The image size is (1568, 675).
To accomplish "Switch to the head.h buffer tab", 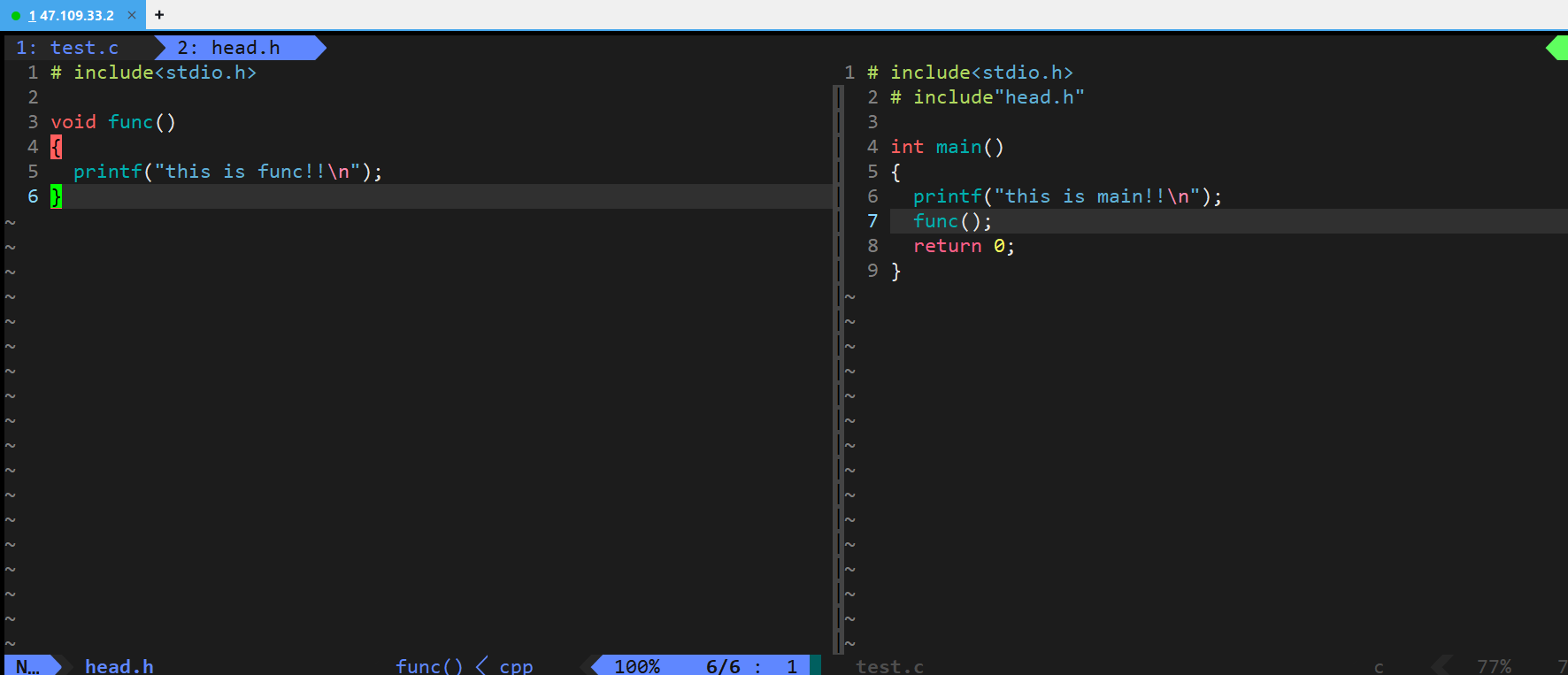I will [x=239, y=48].
